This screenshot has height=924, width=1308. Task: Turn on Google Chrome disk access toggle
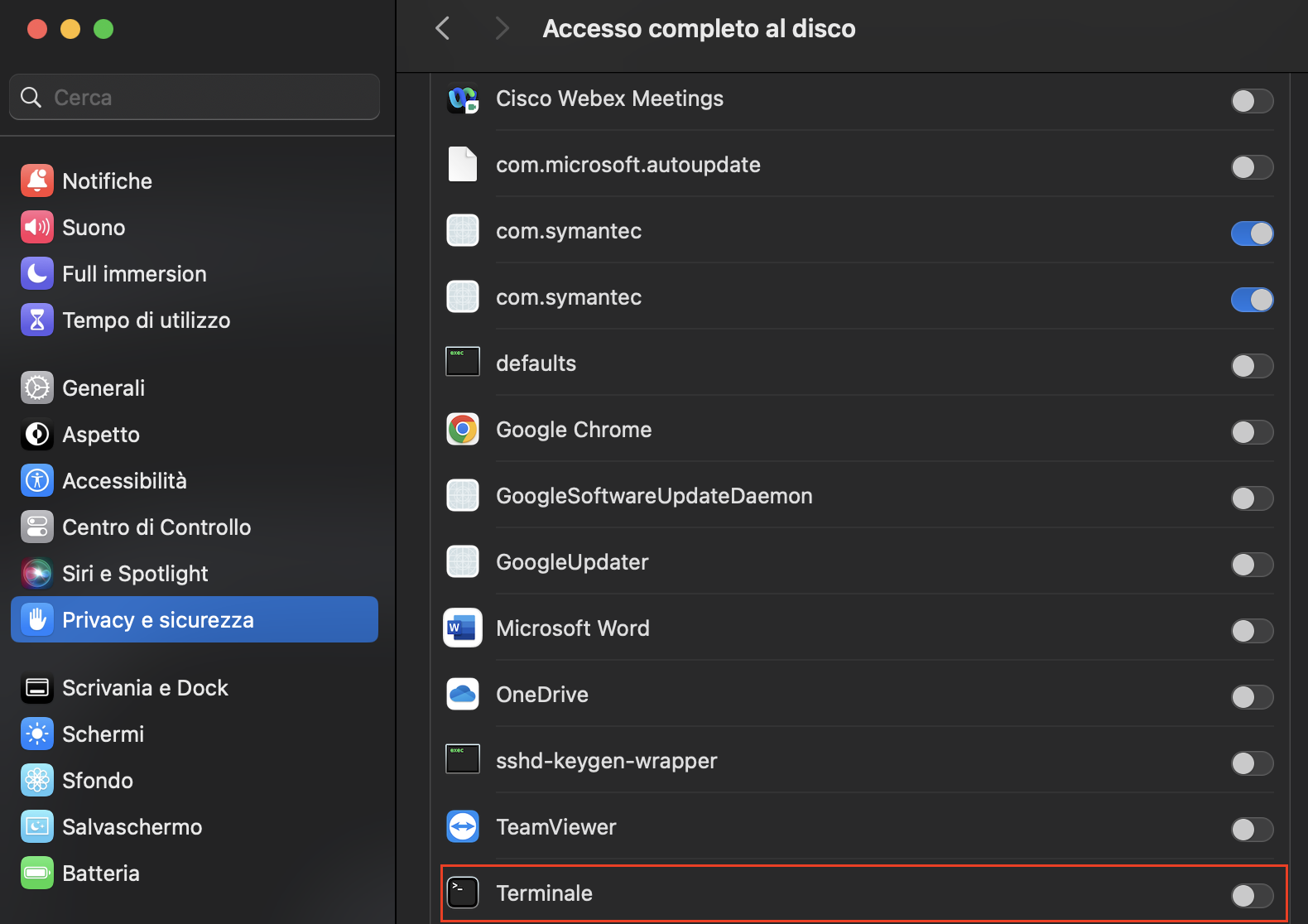(x=1251, y=432)
